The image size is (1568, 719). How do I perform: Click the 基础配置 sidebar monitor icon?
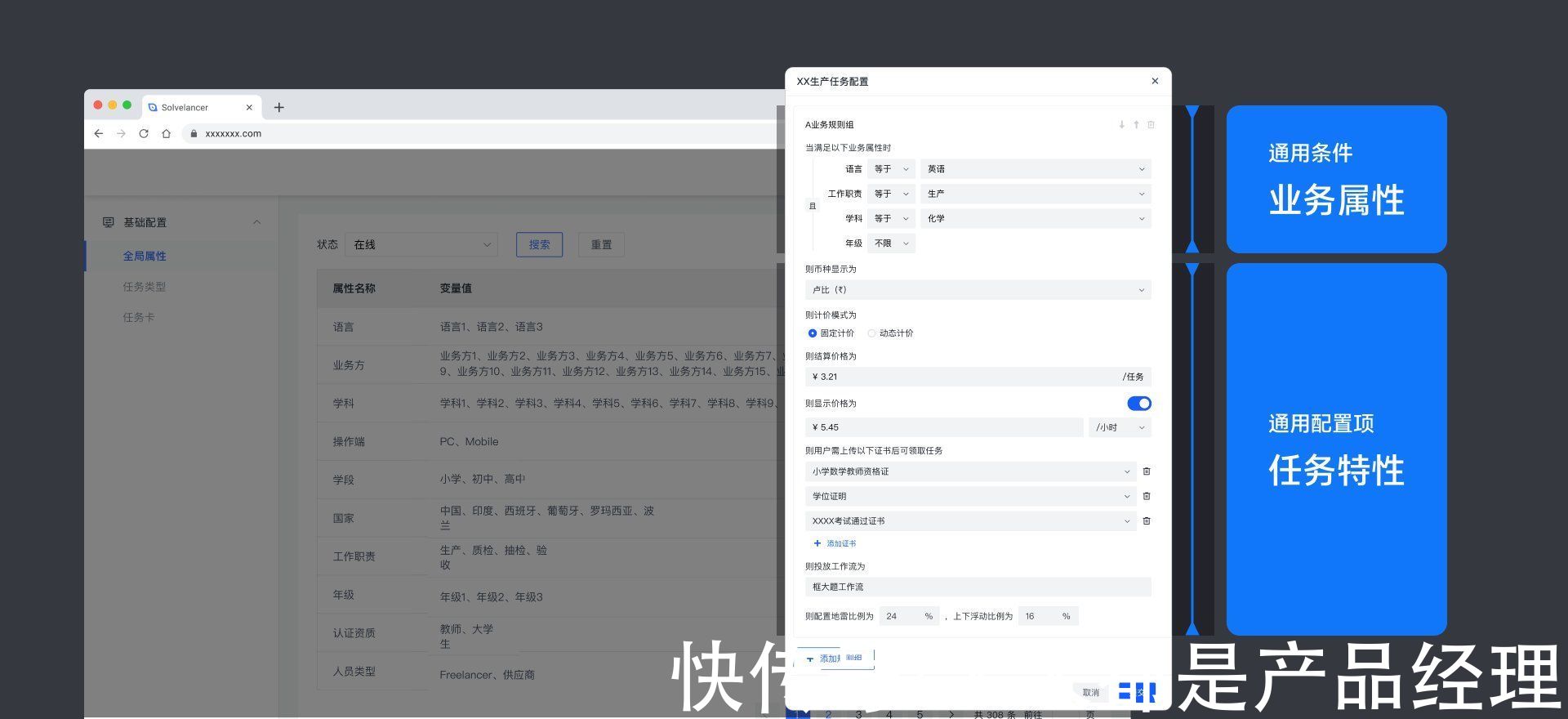click(108, 222)
